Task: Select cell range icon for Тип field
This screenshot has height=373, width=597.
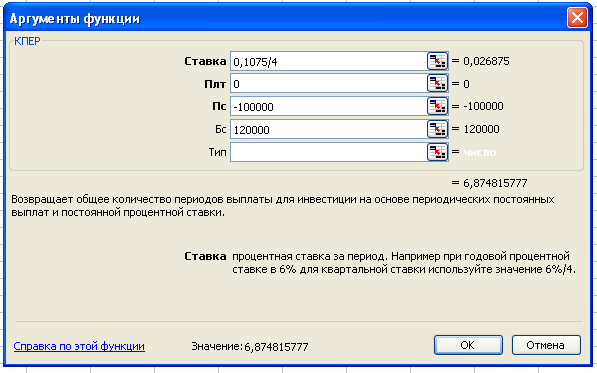Action: pyautogui.click(x=437, y=152)
